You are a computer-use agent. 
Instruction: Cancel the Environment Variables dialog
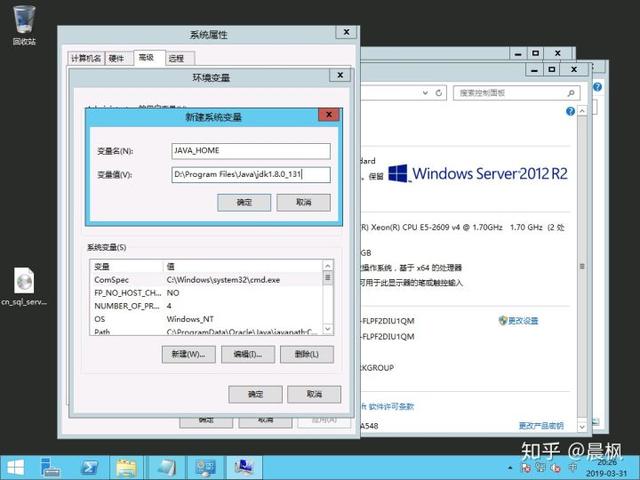(x=314, y=394)
